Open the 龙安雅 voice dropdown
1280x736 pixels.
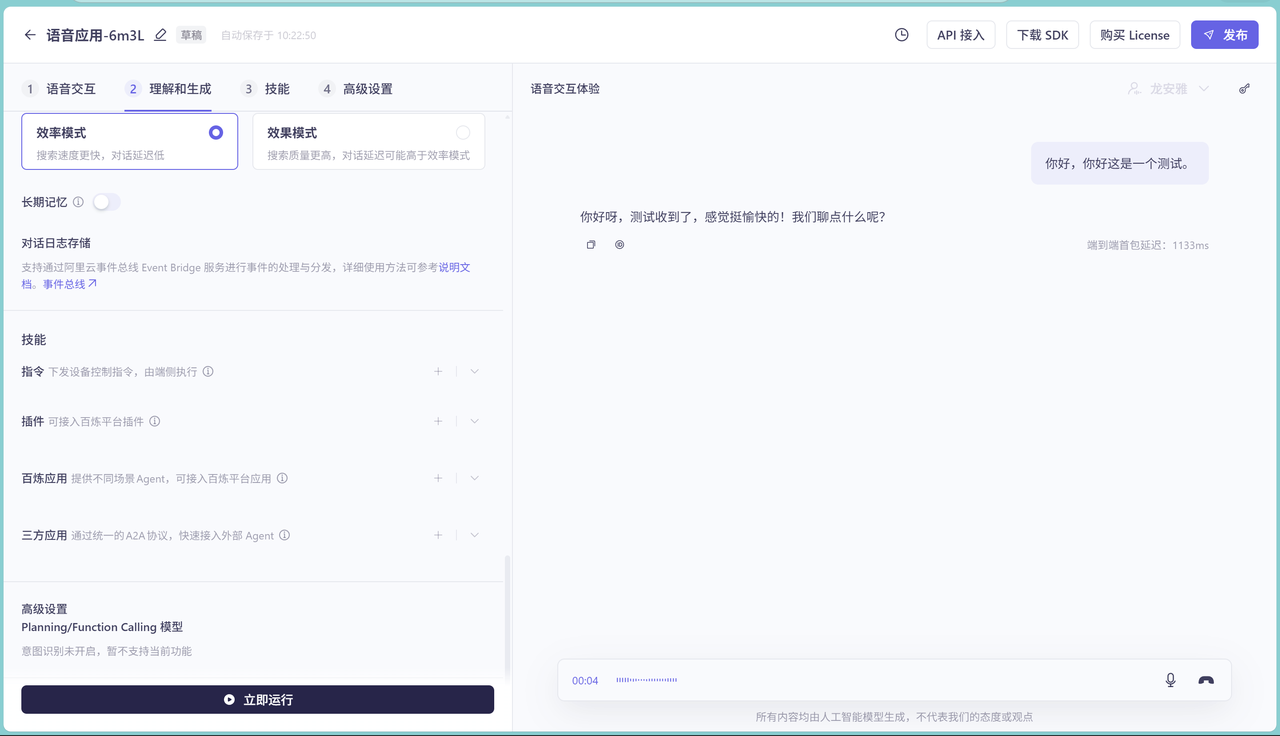pos(1167,89)
